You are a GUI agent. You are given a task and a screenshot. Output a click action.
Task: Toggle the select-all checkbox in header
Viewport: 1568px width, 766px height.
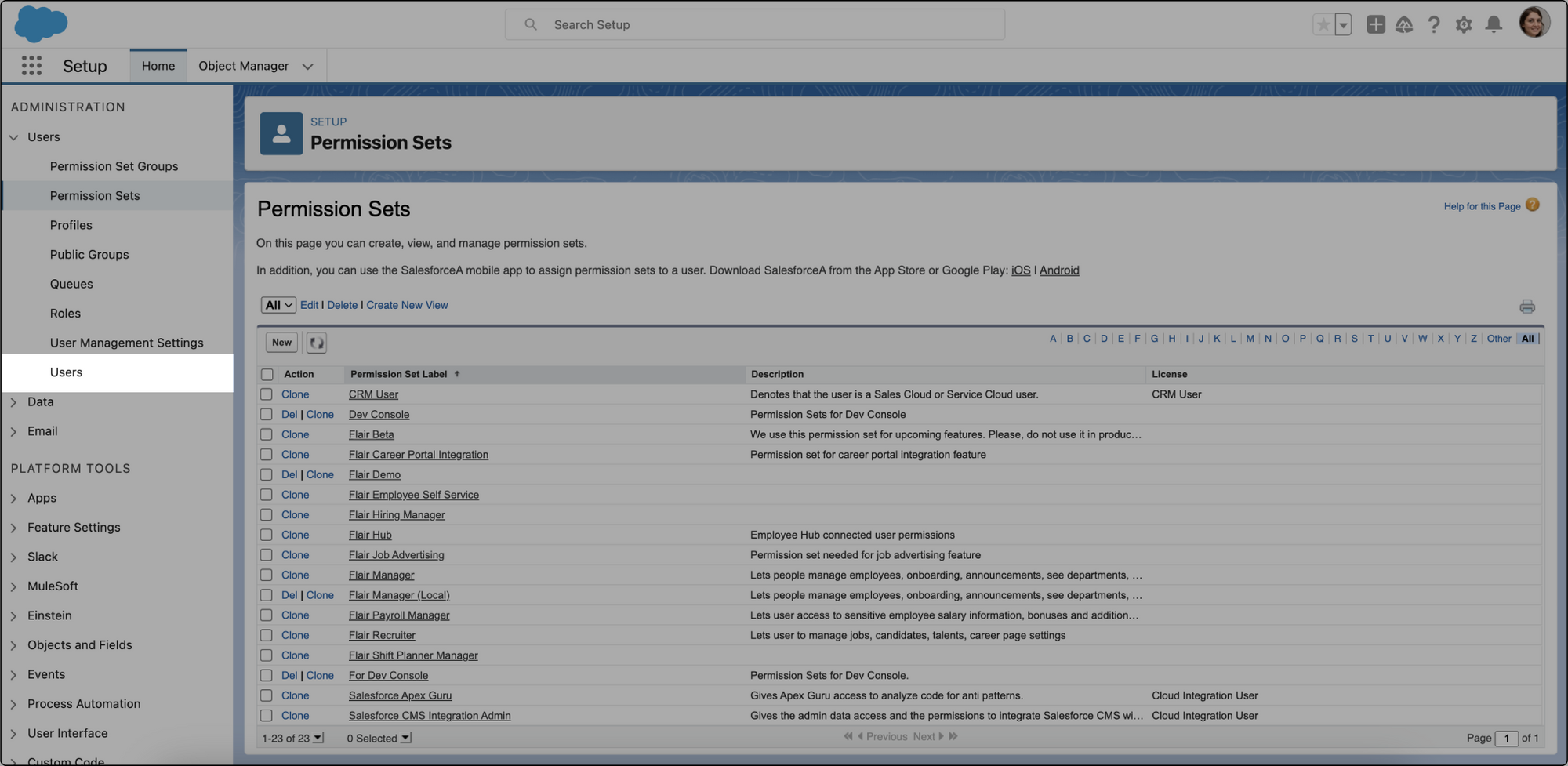[267, 375]
